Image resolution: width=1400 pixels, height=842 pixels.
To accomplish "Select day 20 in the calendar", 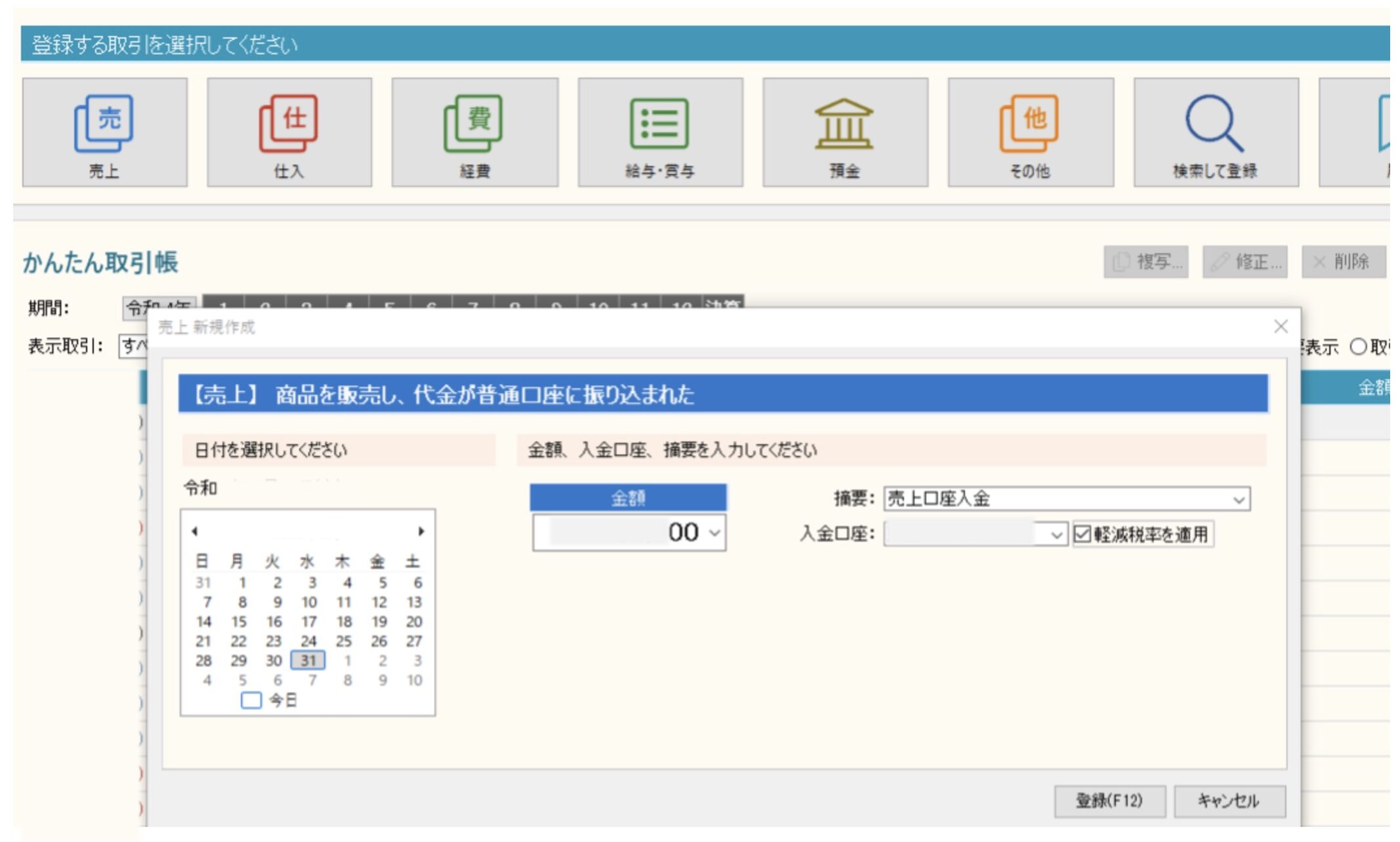I will (414, 622).
